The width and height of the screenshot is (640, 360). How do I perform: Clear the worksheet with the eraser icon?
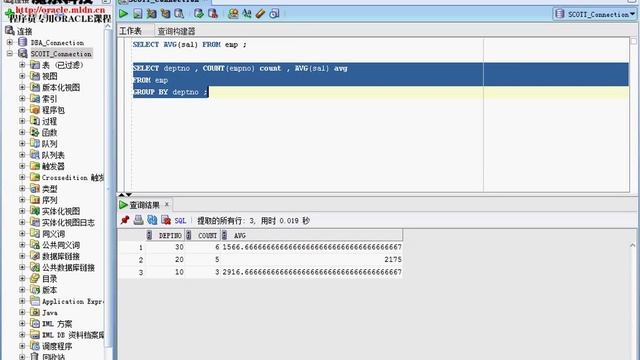coord(260,14)
